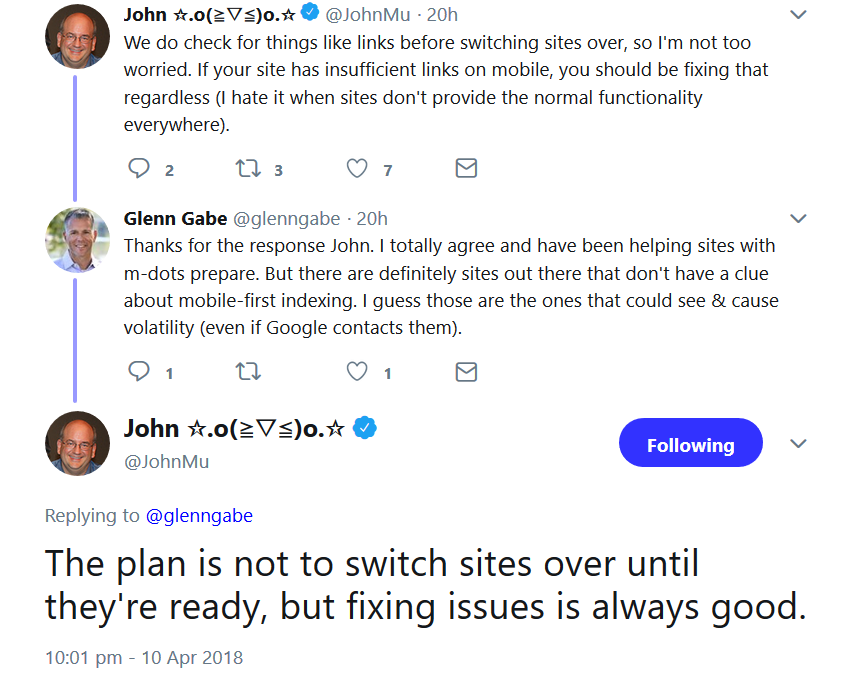Click the envelope icon under Glenn's reply

click(465, 371)
